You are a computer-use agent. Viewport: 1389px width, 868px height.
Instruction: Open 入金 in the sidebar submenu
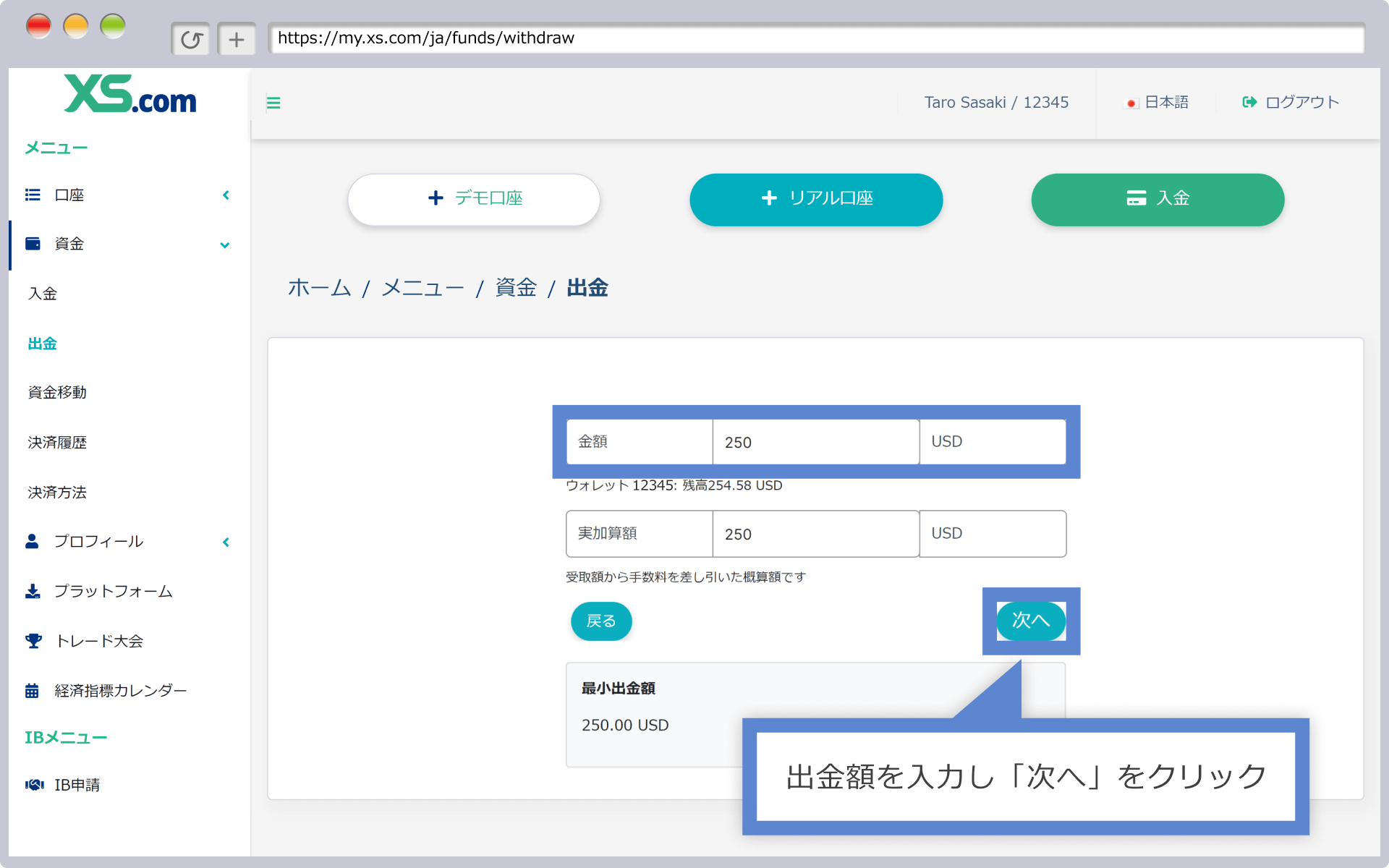click(43, 294)
